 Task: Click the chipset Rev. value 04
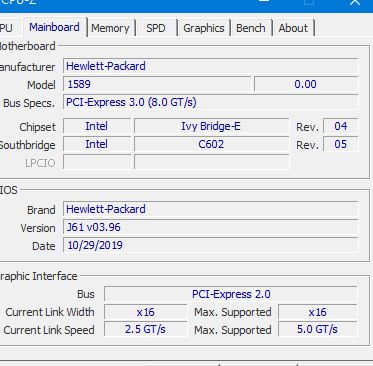(340, 126)
